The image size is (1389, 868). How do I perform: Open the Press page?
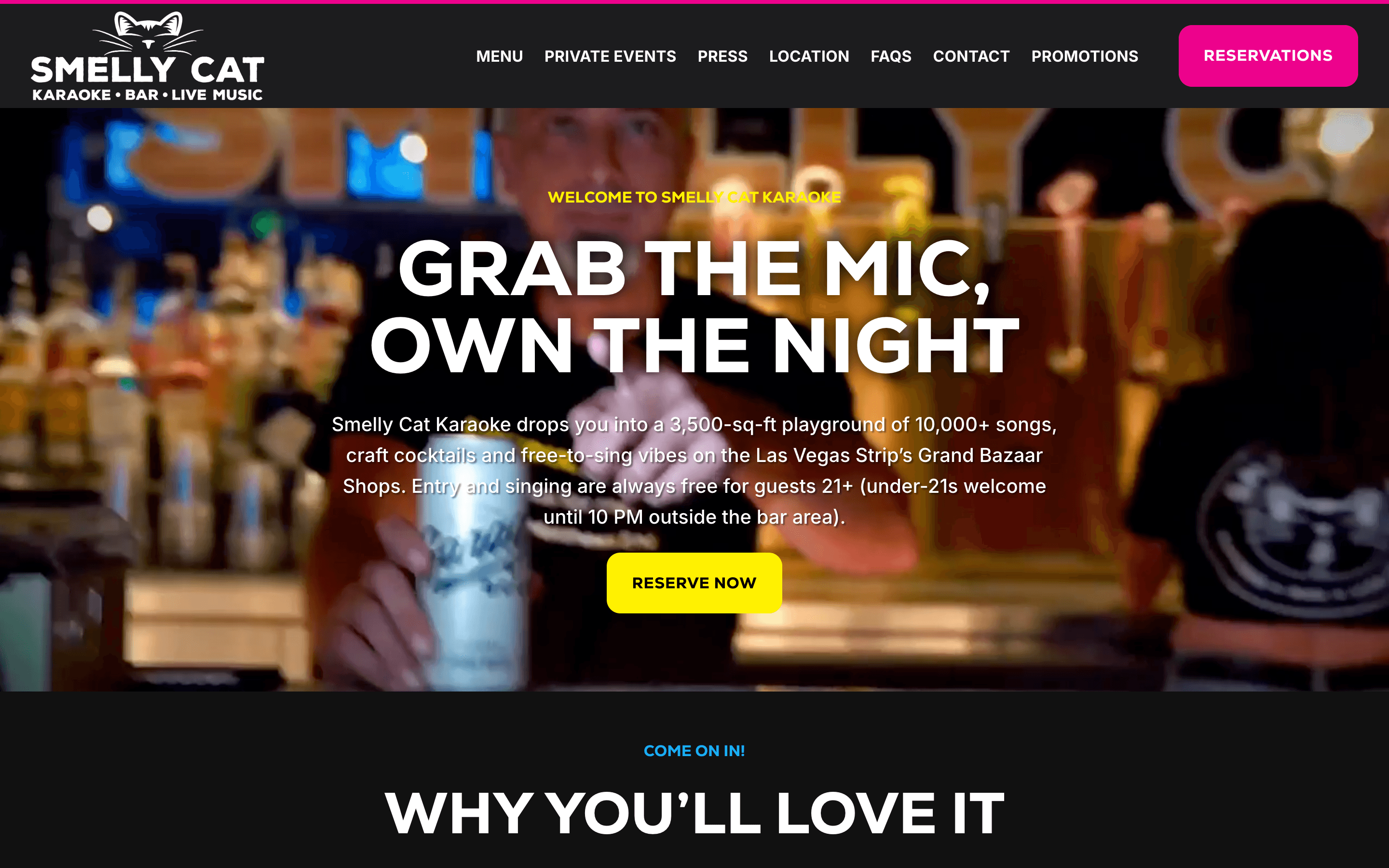click(x=722, y=56)
